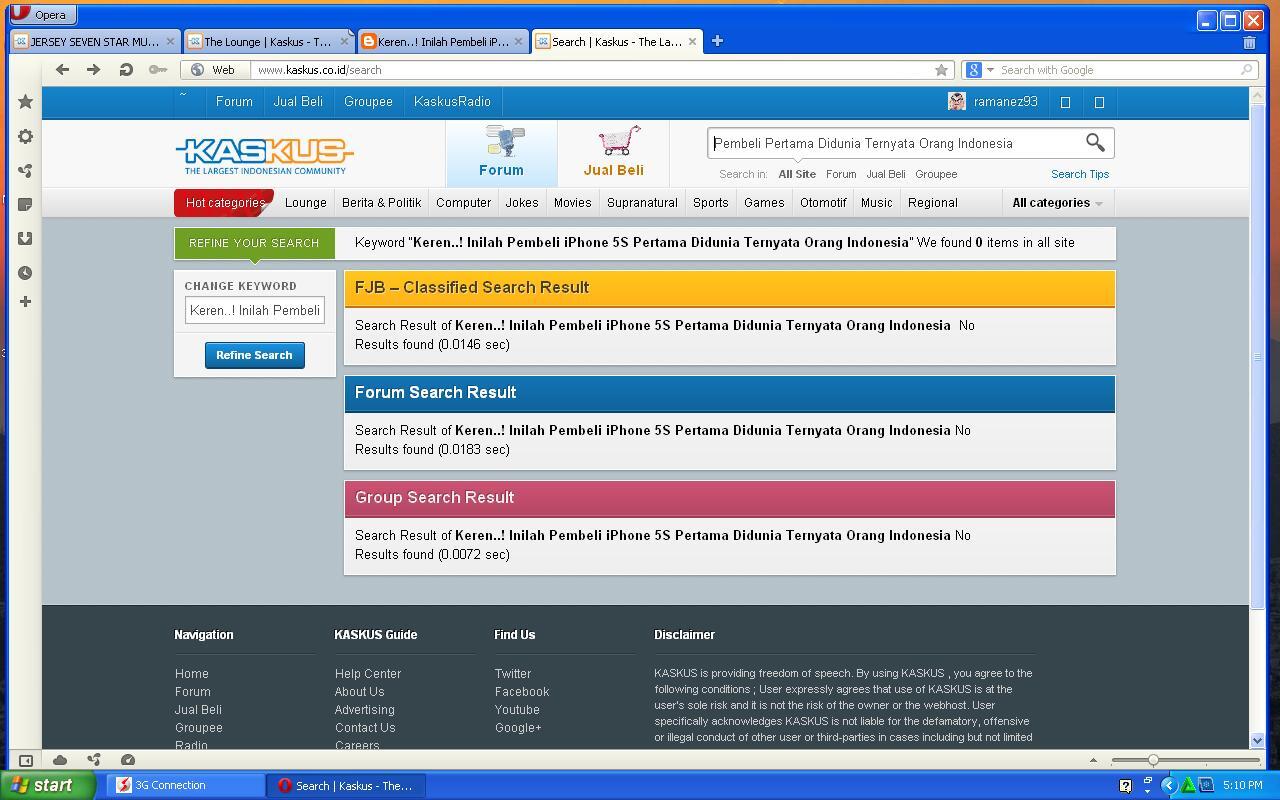Close The Lounge Kaskus tab
This screenshot has width=1280, height=800.
click(x=344, y=42)
